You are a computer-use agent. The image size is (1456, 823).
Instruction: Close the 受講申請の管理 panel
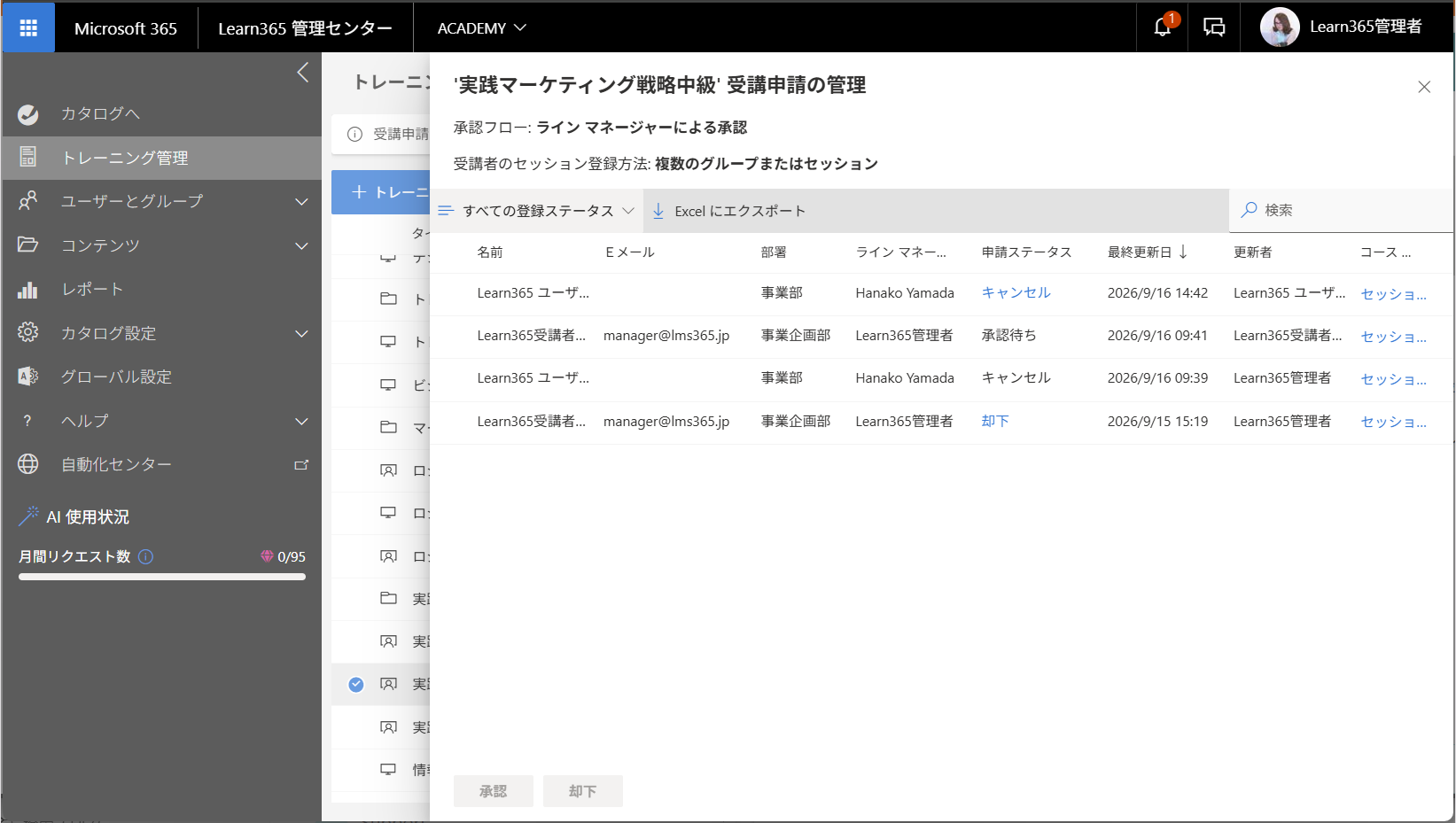point(1424,87)
